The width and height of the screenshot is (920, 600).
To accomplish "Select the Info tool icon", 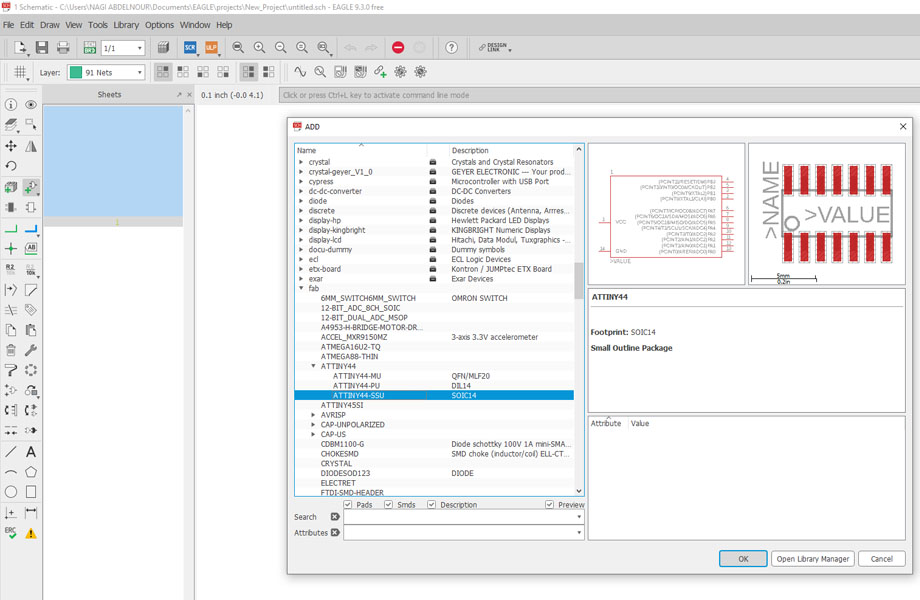I will click(x=11, y=104).
